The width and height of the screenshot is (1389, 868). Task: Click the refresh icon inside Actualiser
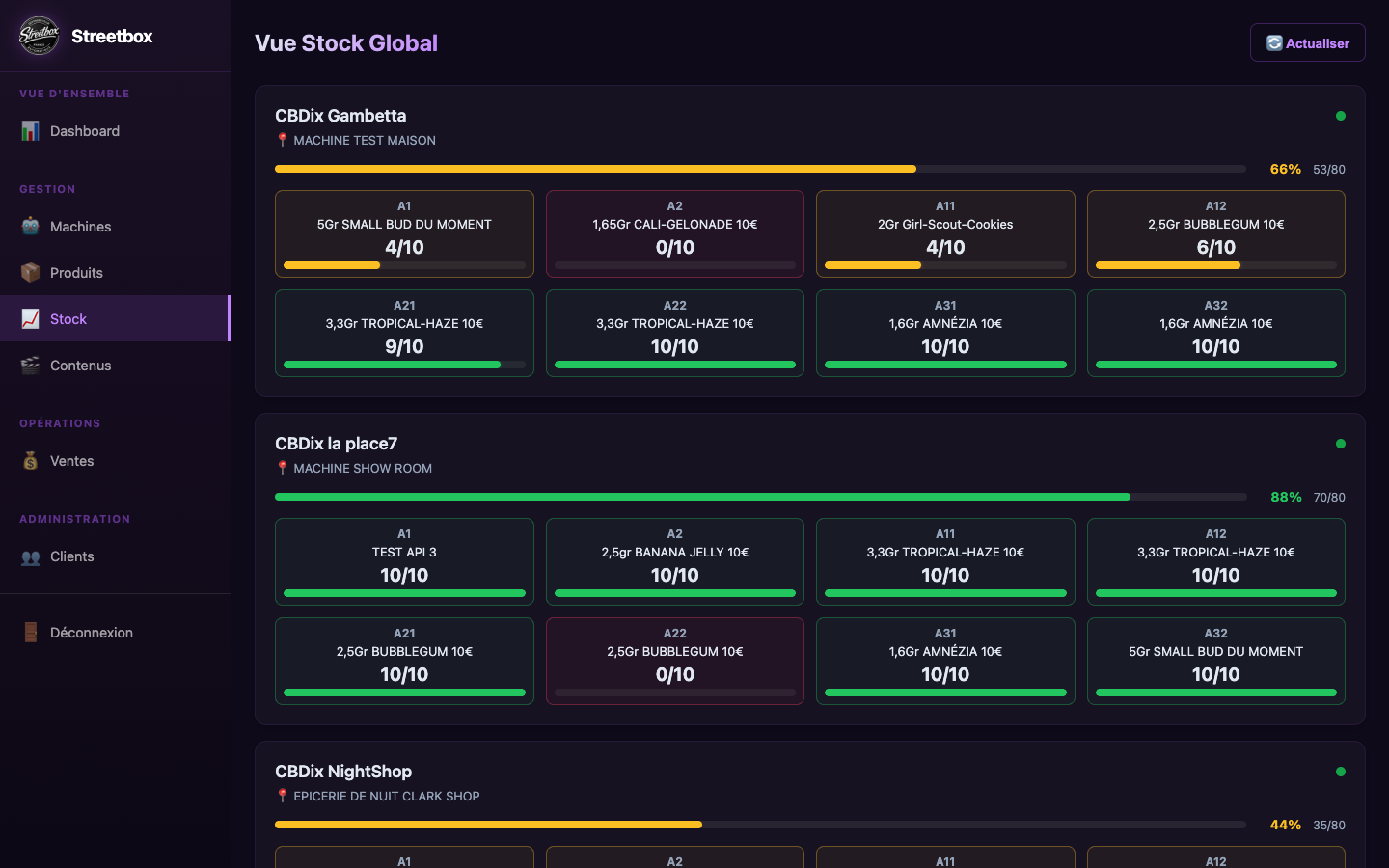[1275, 41]
